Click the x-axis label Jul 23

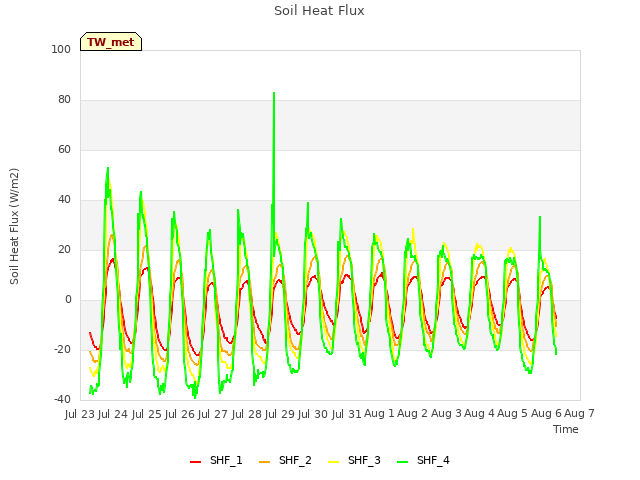point(80,414)
